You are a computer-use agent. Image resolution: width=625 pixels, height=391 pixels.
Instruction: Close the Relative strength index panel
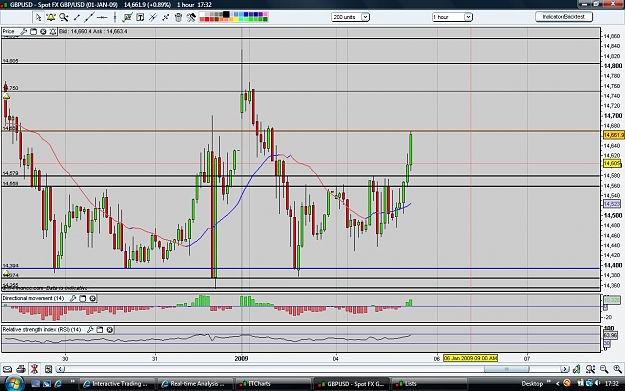tap(110, 330)
